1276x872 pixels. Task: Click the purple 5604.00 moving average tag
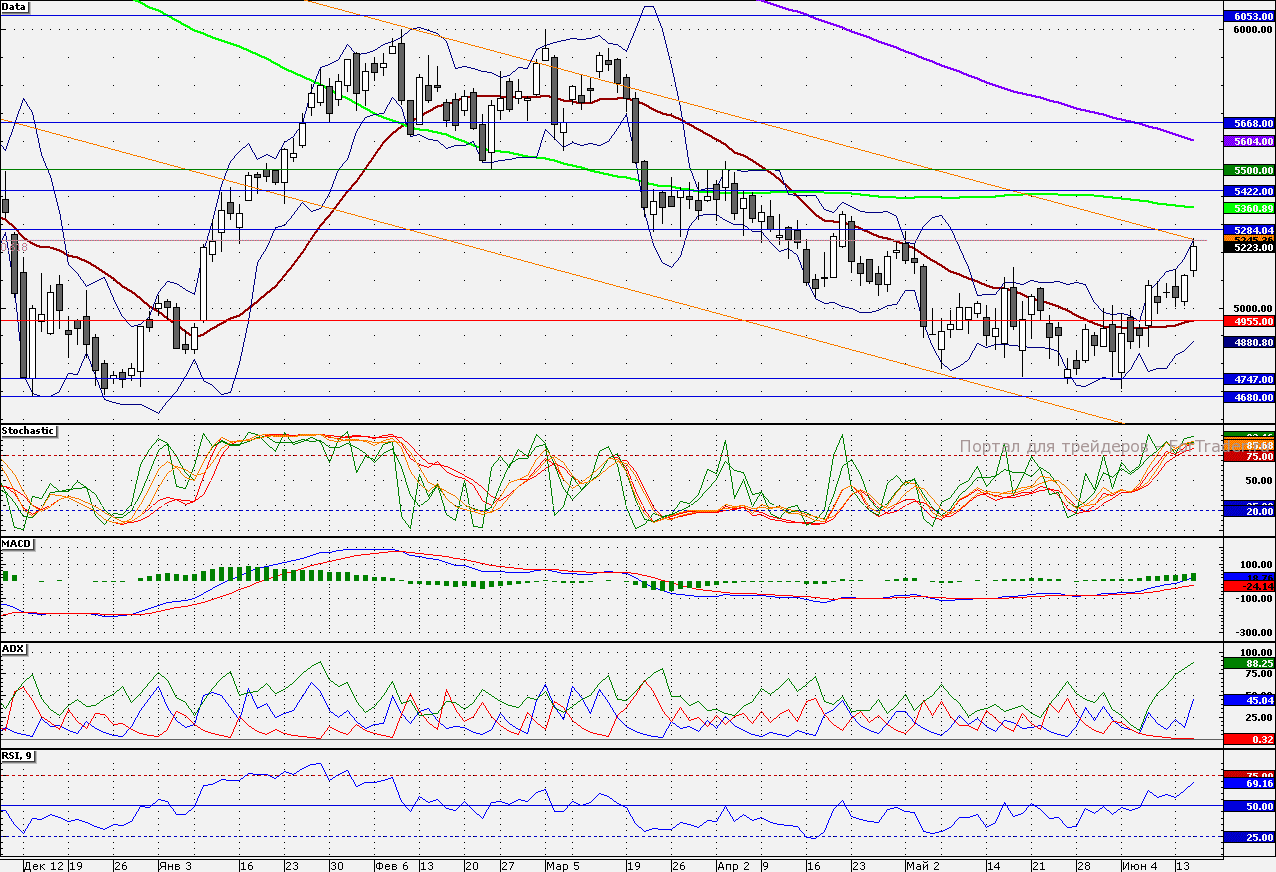tap(1250, 142)
